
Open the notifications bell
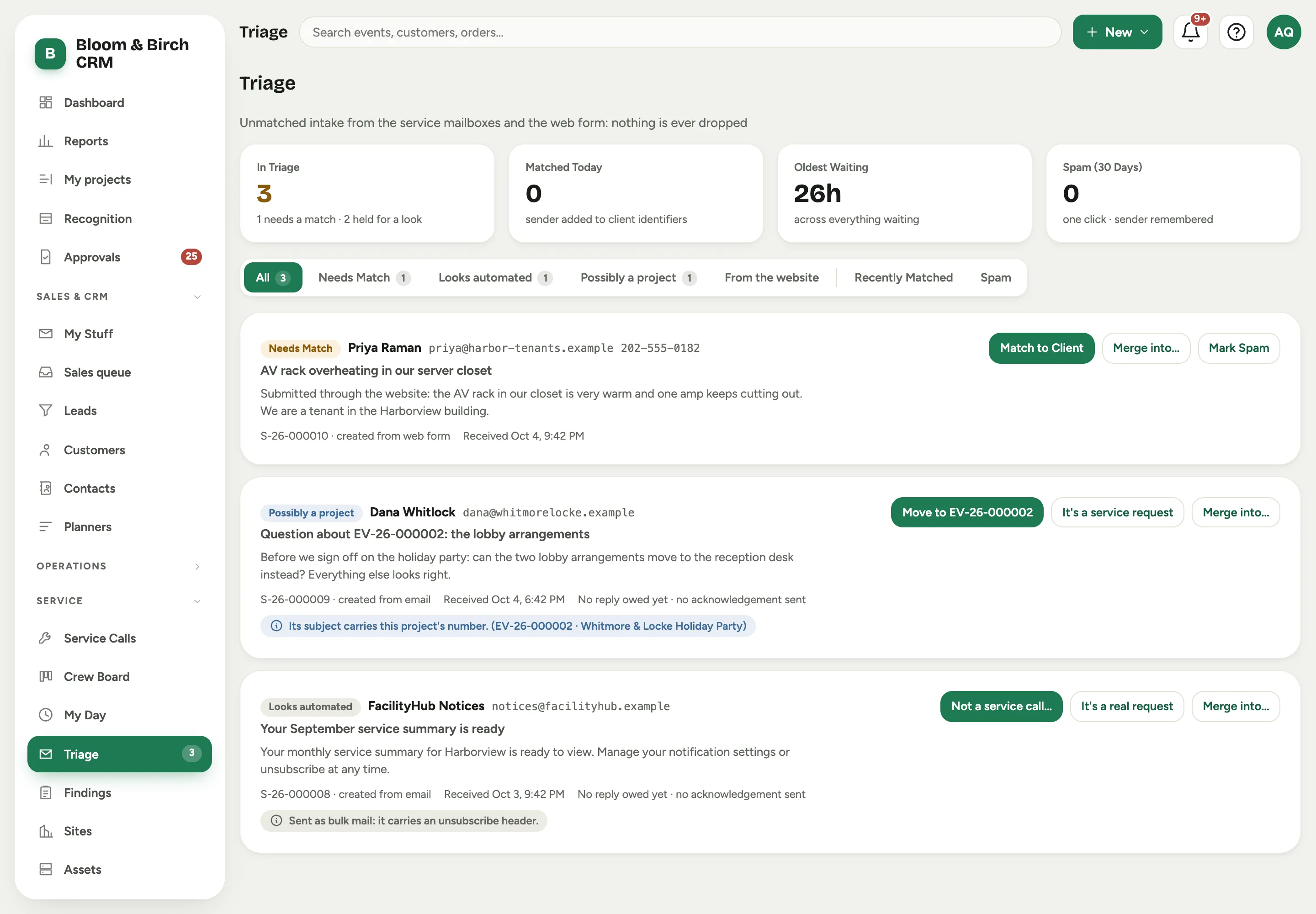coord(1190,32)
